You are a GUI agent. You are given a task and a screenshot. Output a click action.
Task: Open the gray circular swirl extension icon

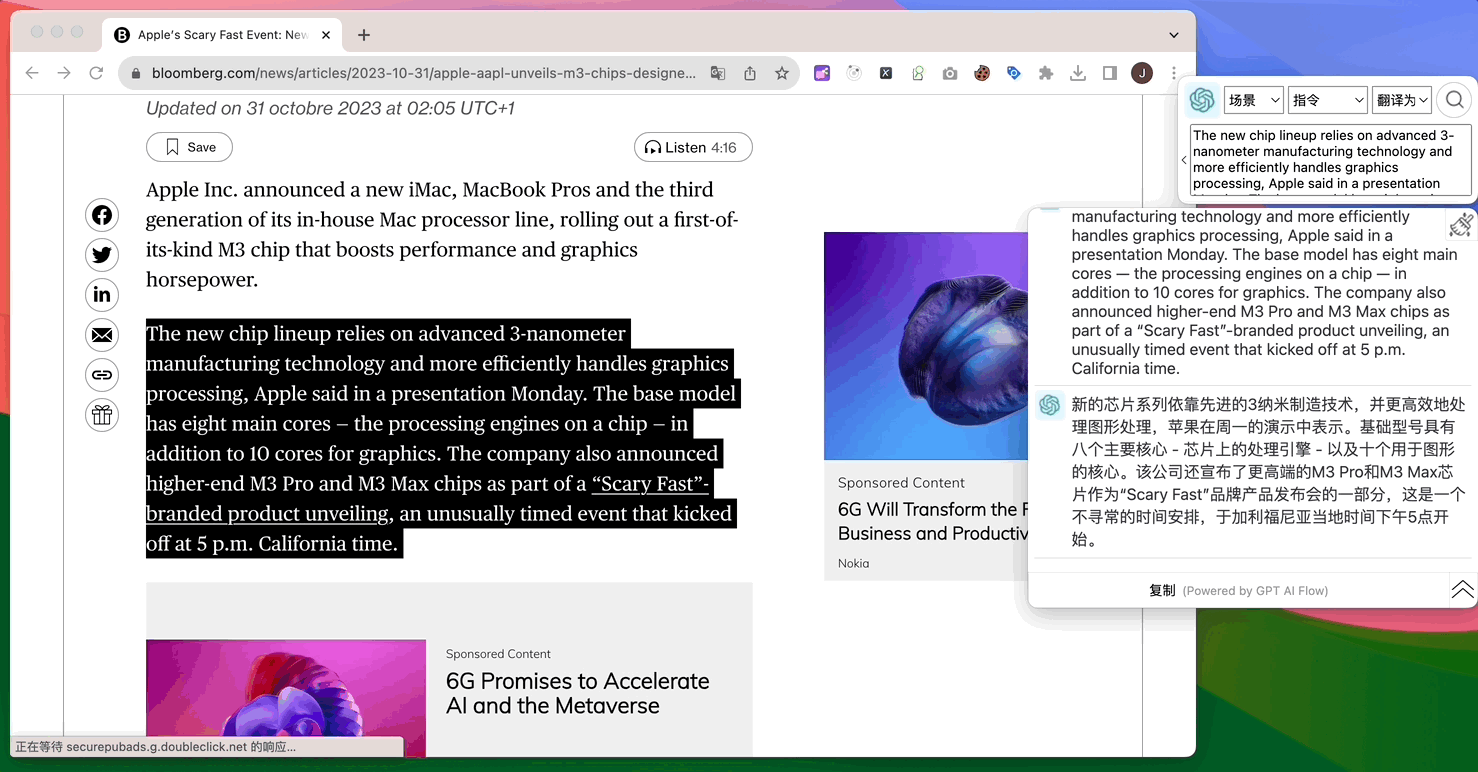click(854, 73)
